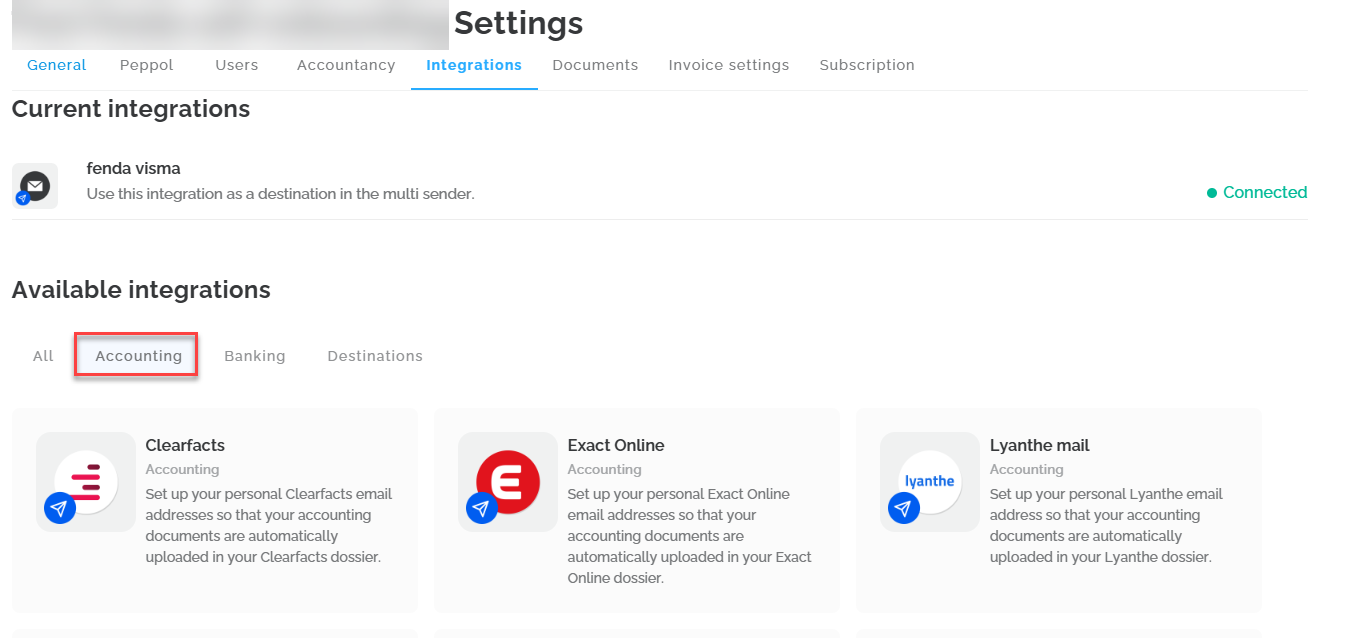Click the Exact Online logo icon
This screenshot has width=1365, height=638.
coord(508,482)
